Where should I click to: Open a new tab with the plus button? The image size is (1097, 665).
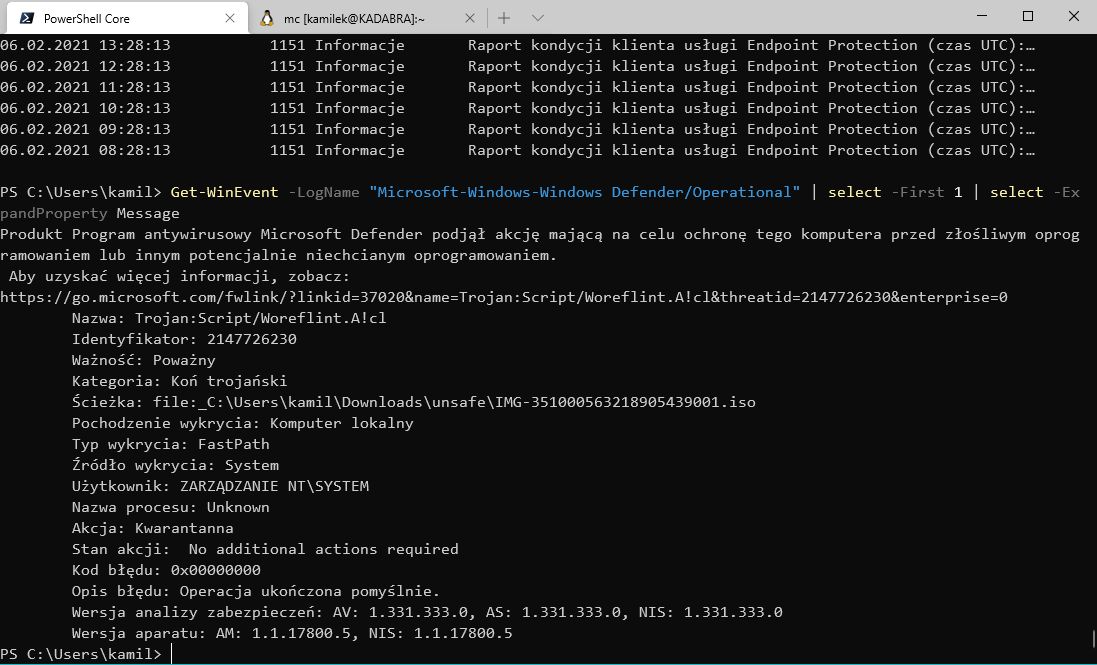(504, 18)
